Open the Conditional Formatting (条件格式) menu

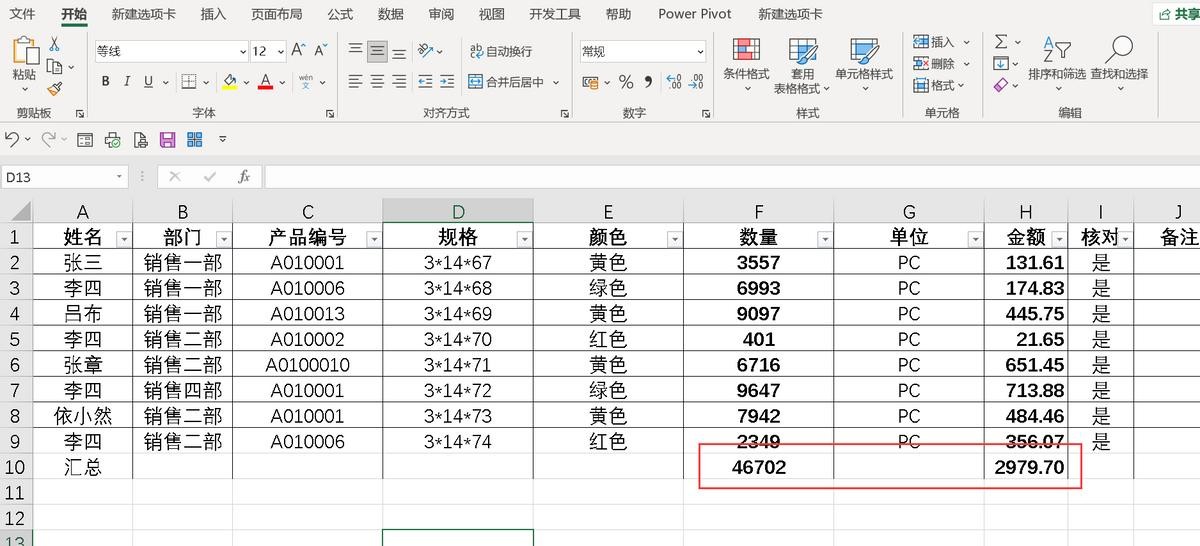[746, 66]
